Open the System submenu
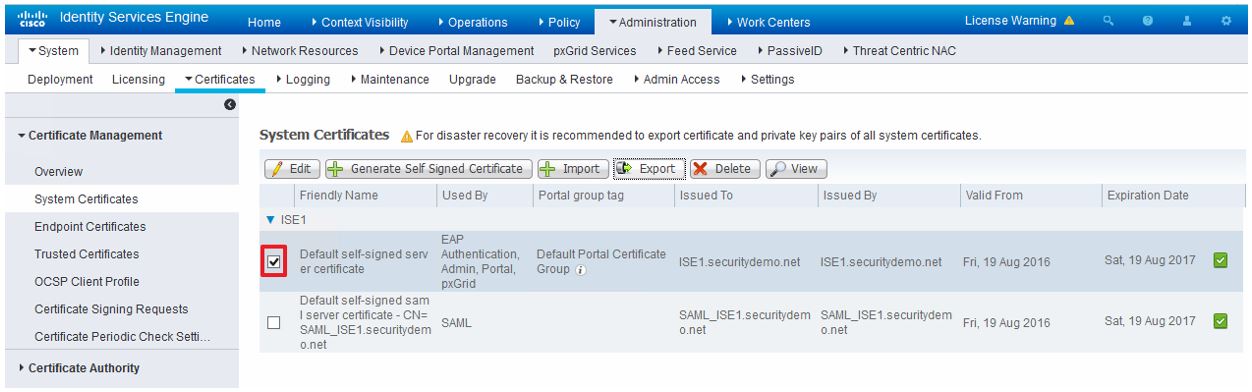Viewport: 1252px width, 392px height. pyautogui.click(x=54, y=51)
